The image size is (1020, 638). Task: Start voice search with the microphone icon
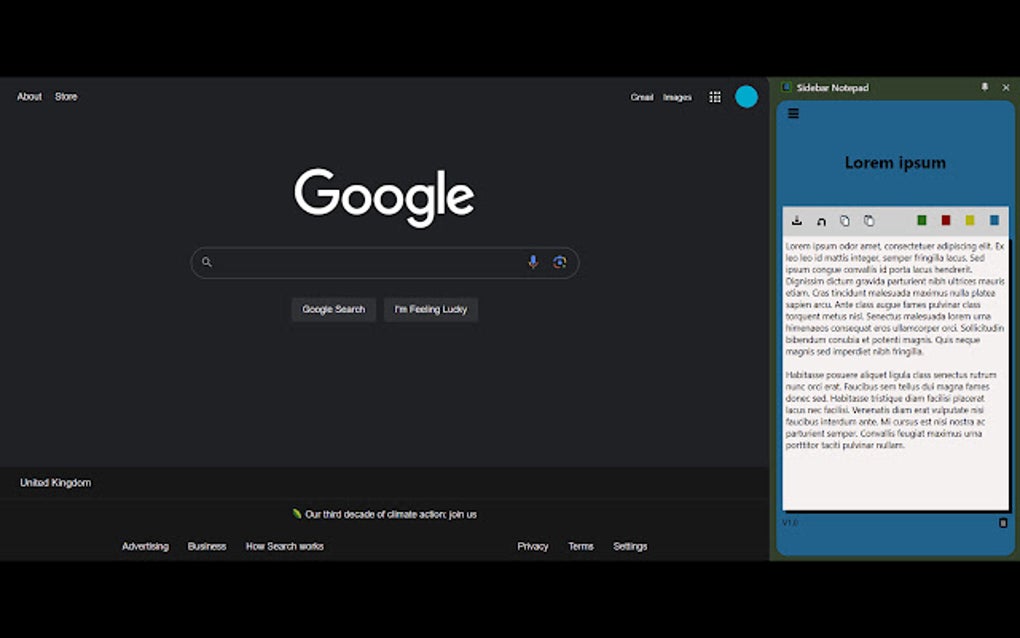coord(533,262)
